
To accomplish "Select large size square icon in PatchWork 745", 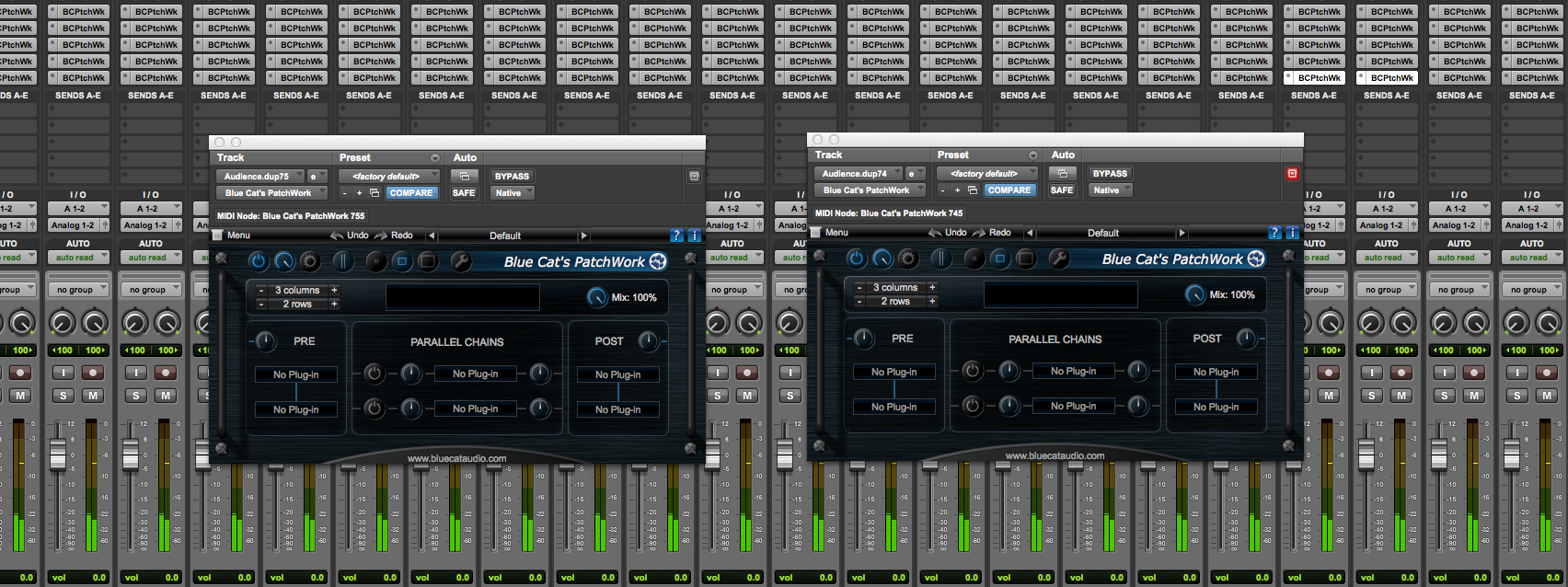I will click(x=1025, y=259).
